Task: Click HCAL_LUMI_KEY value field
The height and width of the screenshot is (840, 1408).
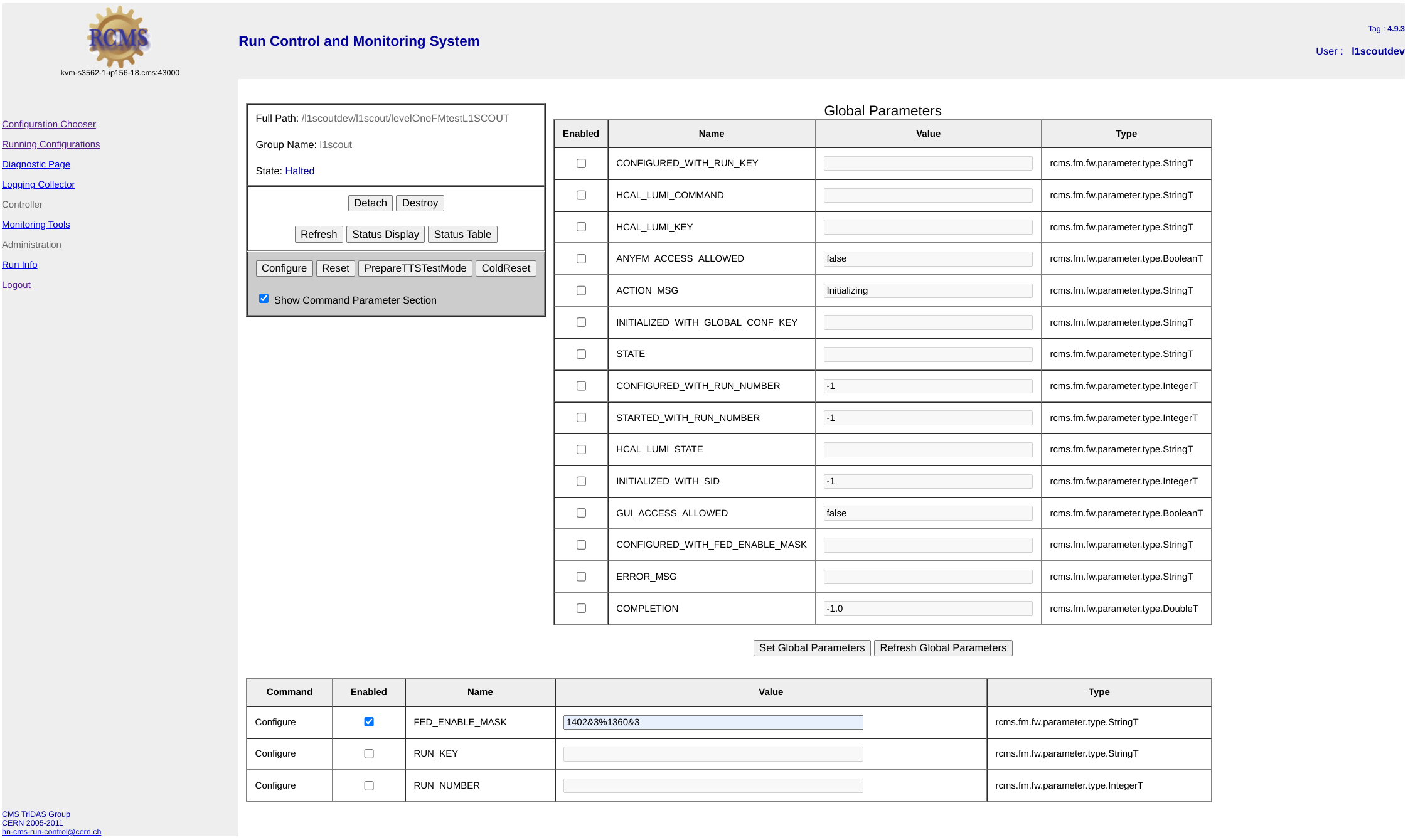Action: point(928,227)
